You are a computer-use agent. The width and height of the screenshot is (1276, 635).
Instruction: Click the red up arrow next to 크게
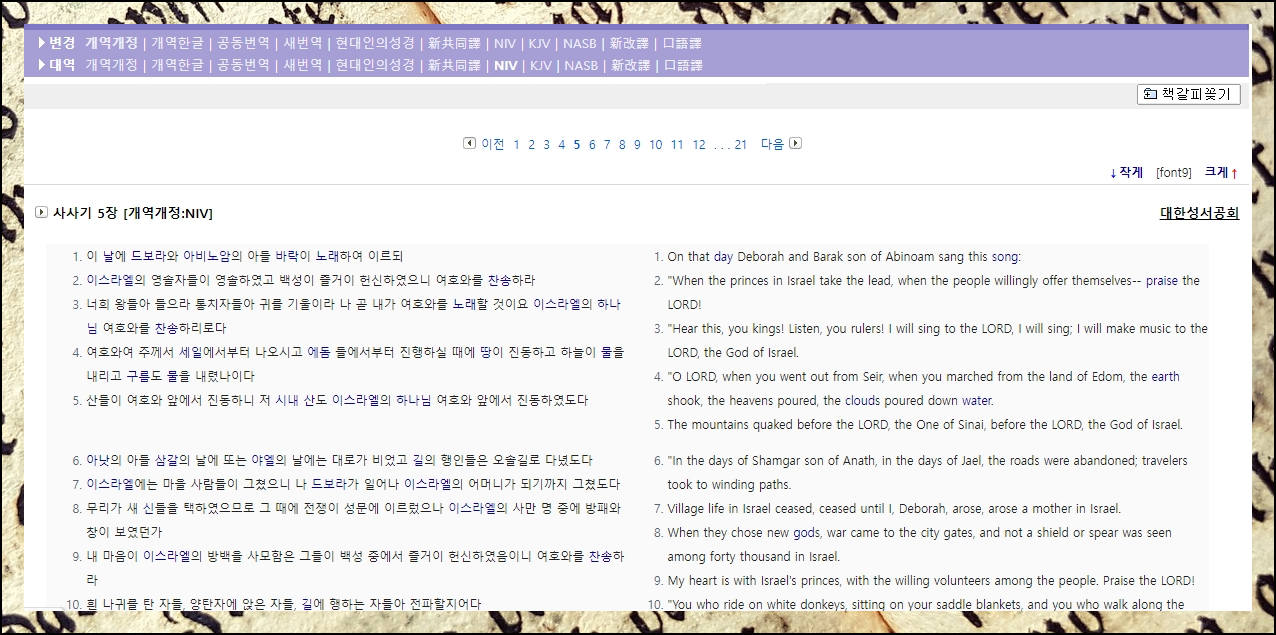(1234, 173)
